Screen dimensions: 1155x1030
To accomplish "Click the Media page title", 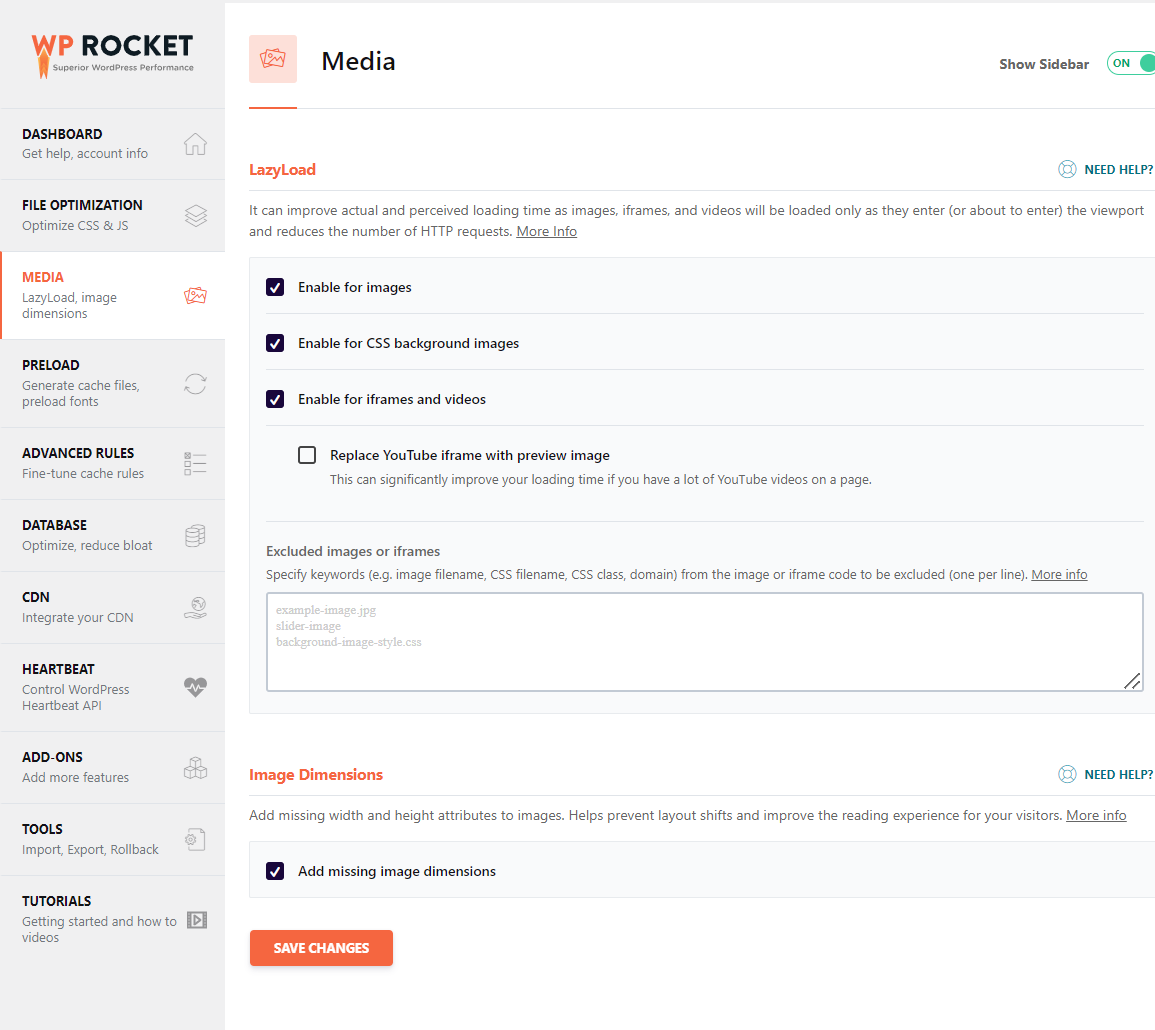I will click(x=358, y=61).
